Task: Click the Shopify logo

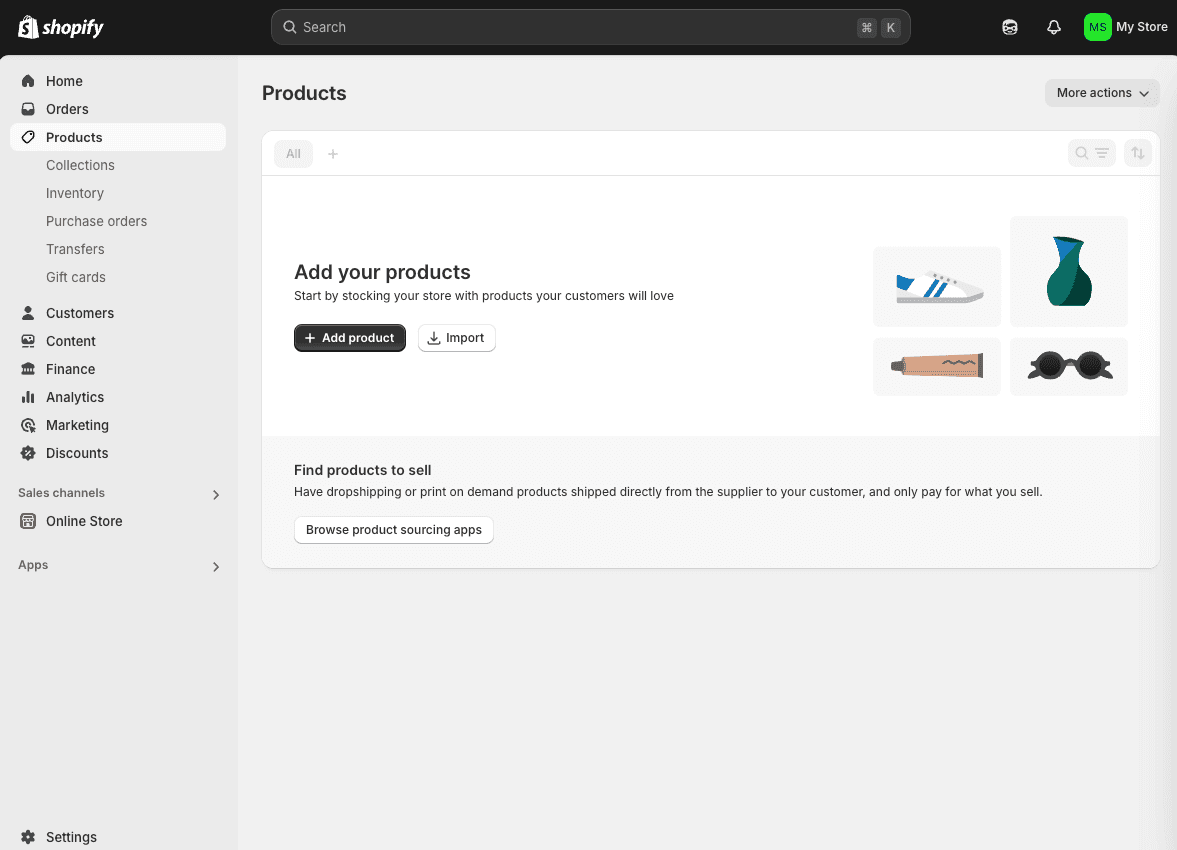Action: [61, 27]
